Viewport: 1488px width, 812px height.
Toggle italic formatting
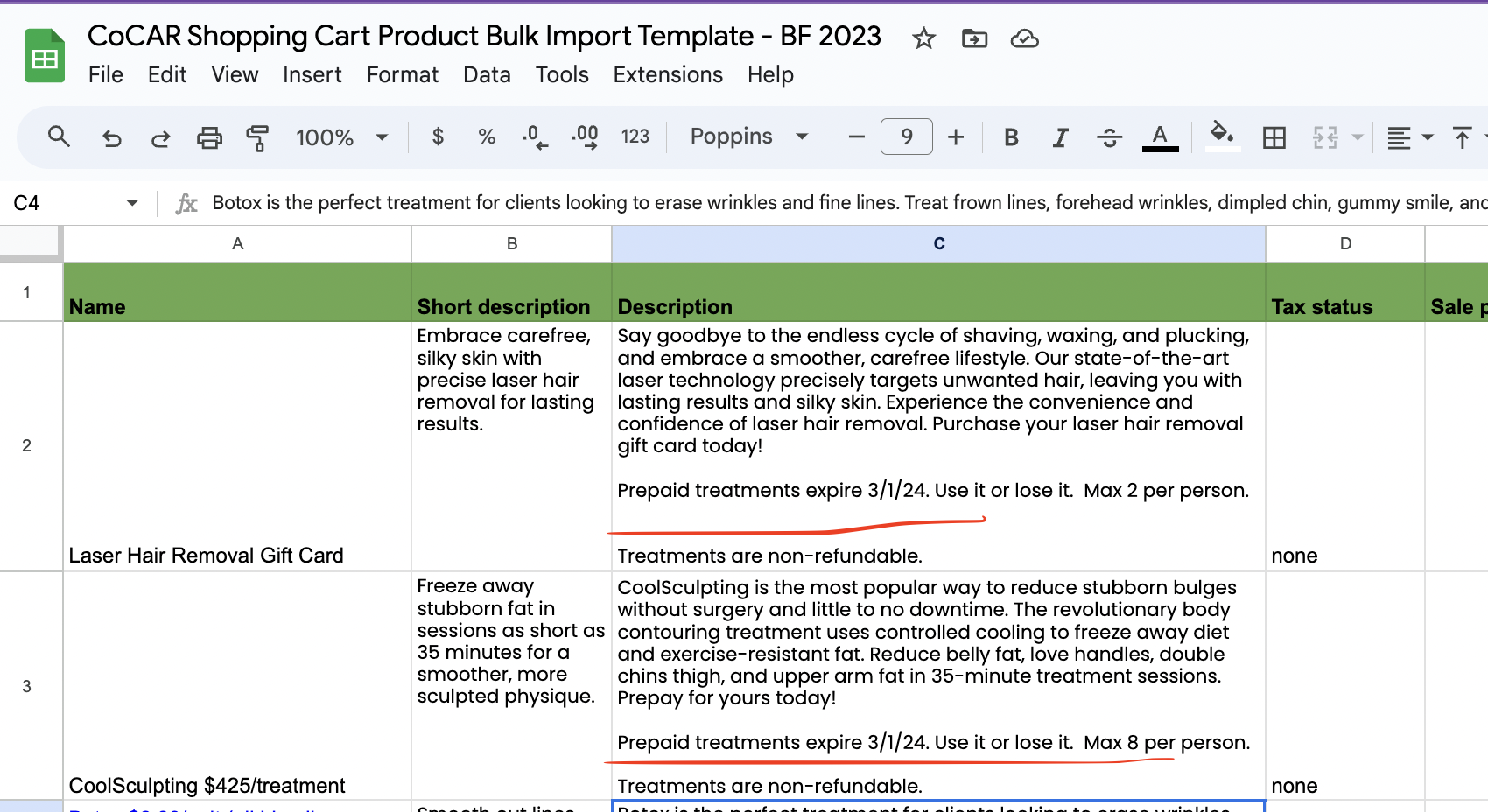click(1060, 137)
